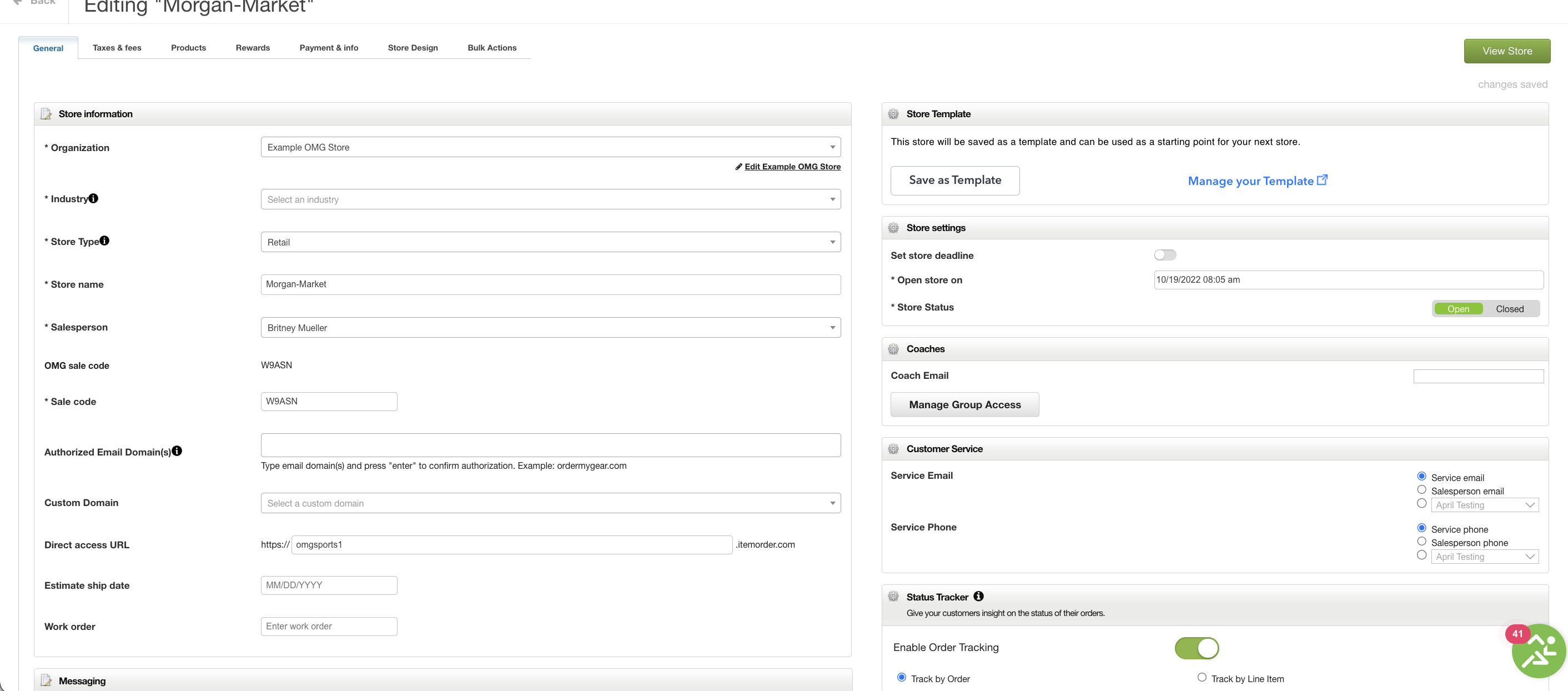The image size is (1568, 691).
Task: Click the Store Template gear icon
Action: (x=893, y=114)
